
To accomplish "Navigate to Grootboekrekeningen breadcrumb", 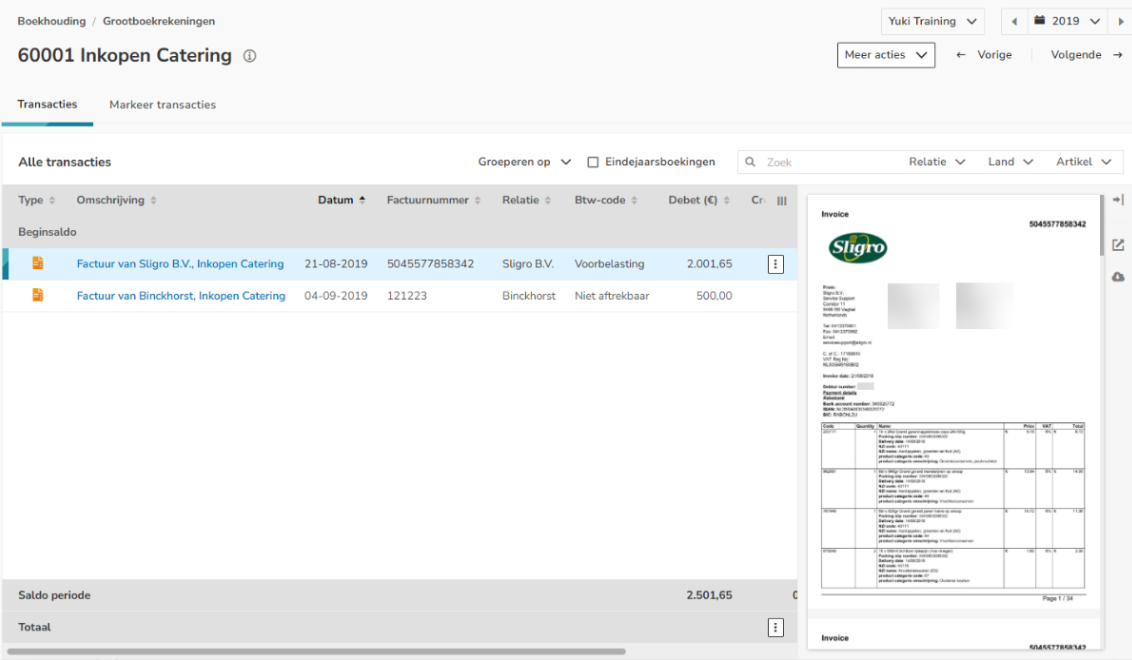I will pyautogui.click(x=159, y=21).
